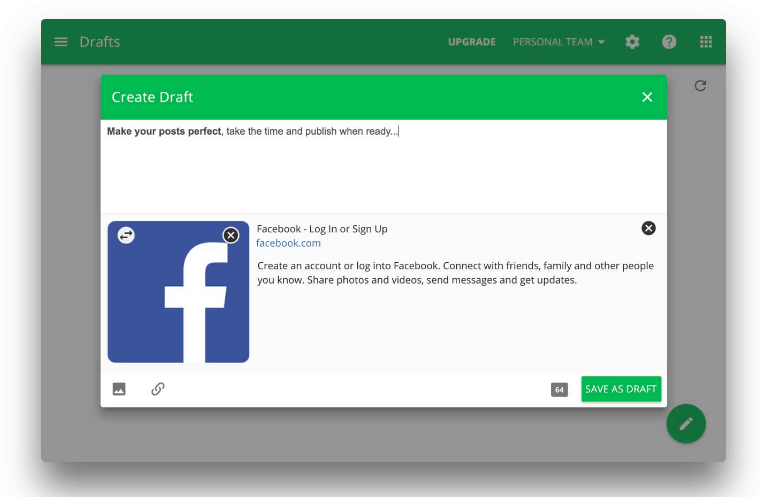Swap the link preview image

tap(126, 235)
